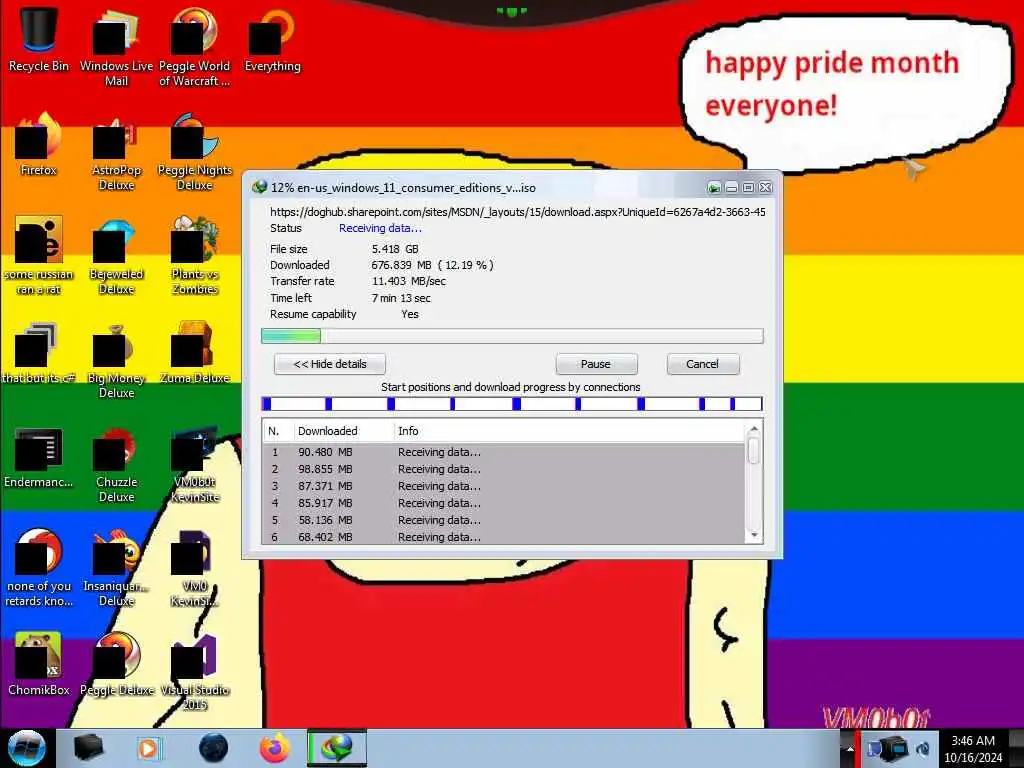Image resolution: width=1024 pixels, height=768 pixels.
Task: Click the connections list scrollbar thumb
Action: [754, 451]
